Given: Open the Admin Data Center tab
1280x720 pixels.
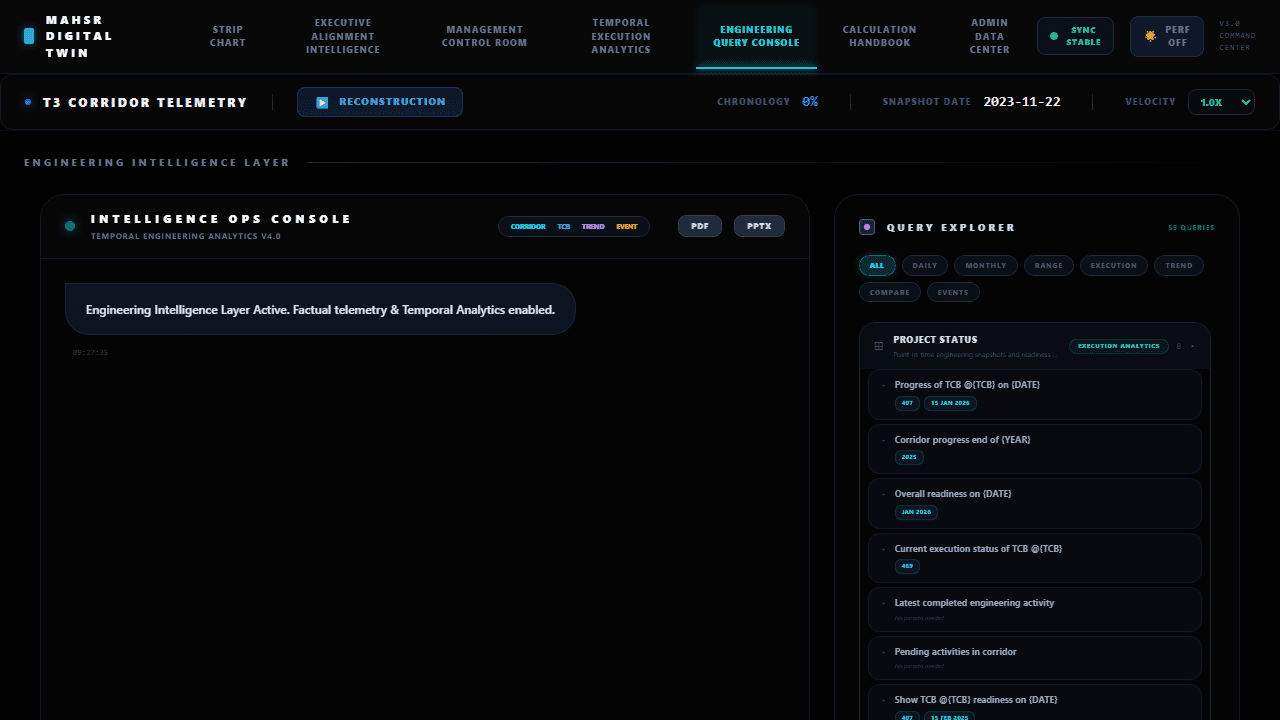Looking at the screenshot, I should [989, 36].
